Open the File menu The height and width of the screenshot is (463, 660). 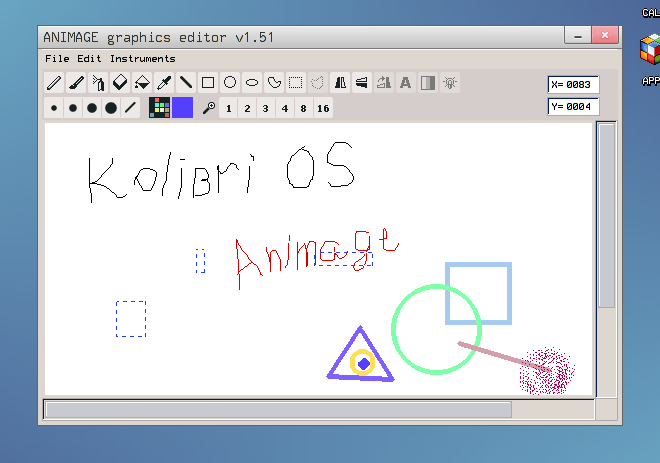pos(57,59)
